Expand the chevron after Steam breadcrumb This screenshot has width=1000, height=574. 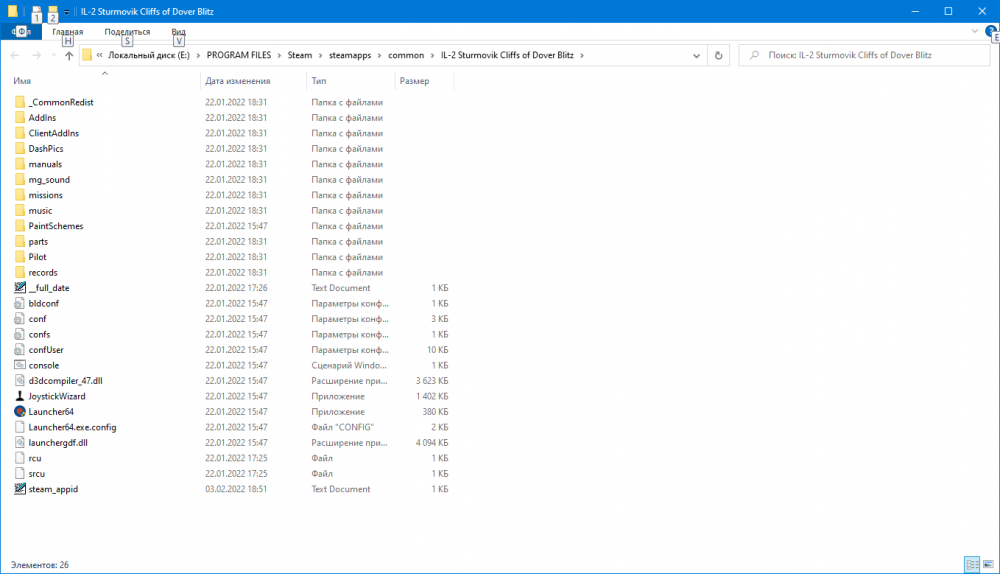(320, 56)
